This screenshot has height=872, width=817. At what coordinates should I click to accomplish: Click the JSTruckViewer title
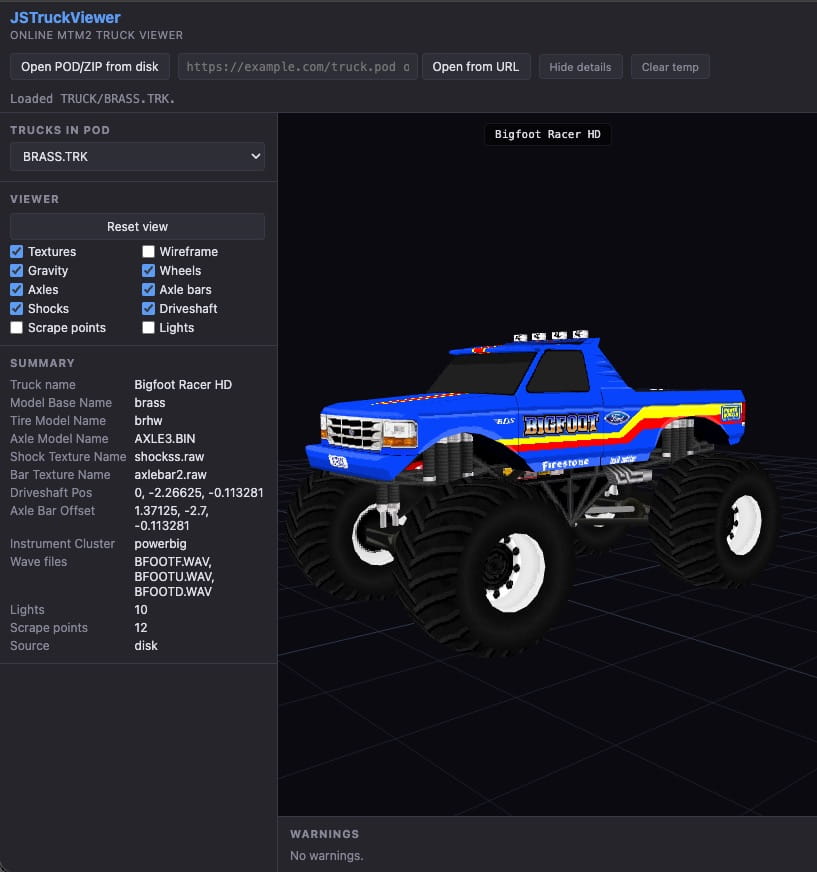coord(65,17)
